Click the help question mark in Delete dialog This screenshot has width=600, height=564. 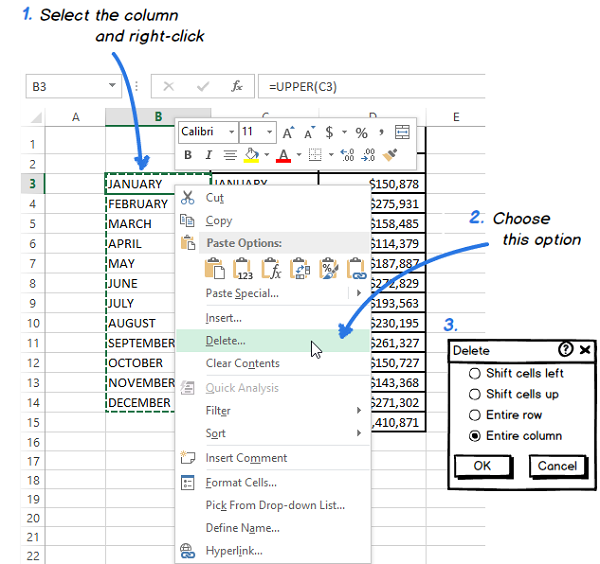tap(565, 349)
